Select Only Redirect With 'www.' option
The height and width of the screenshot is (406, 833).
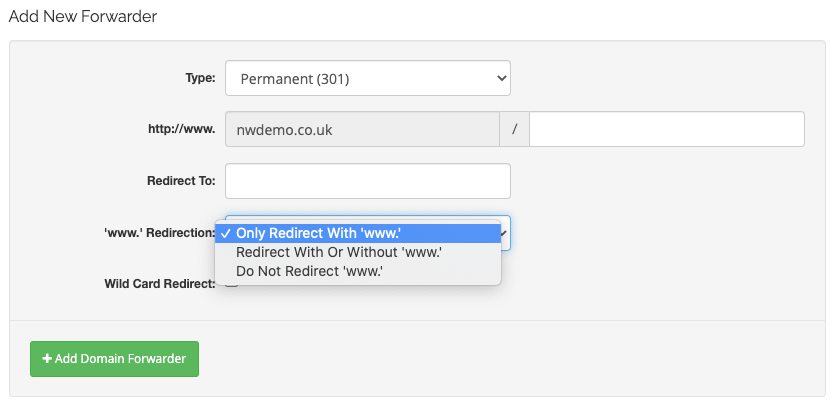(358, 233)
